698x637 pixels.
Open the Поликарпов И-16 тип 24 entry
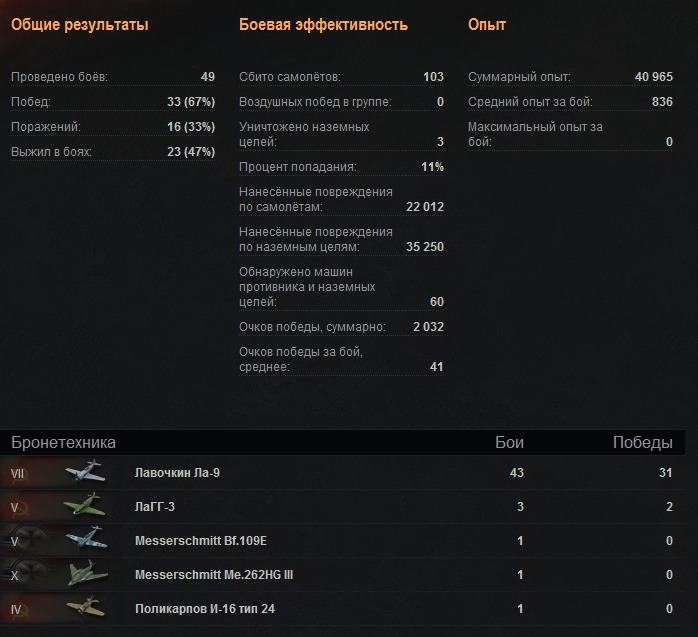coord(205,609)
